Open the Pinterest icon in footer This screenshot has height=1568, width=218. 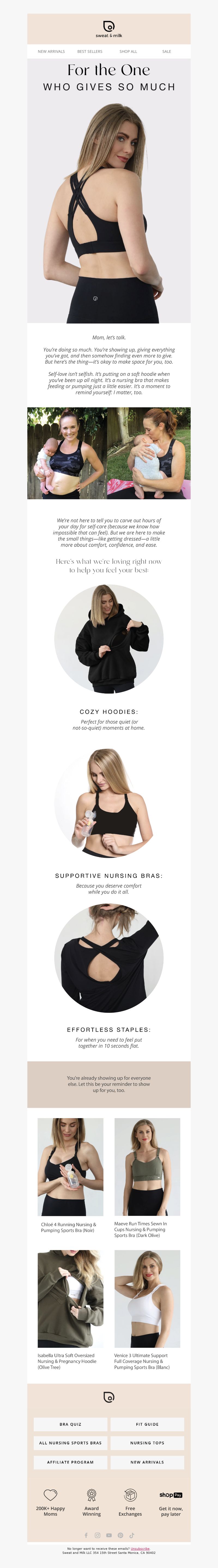tap(120, 1535)
